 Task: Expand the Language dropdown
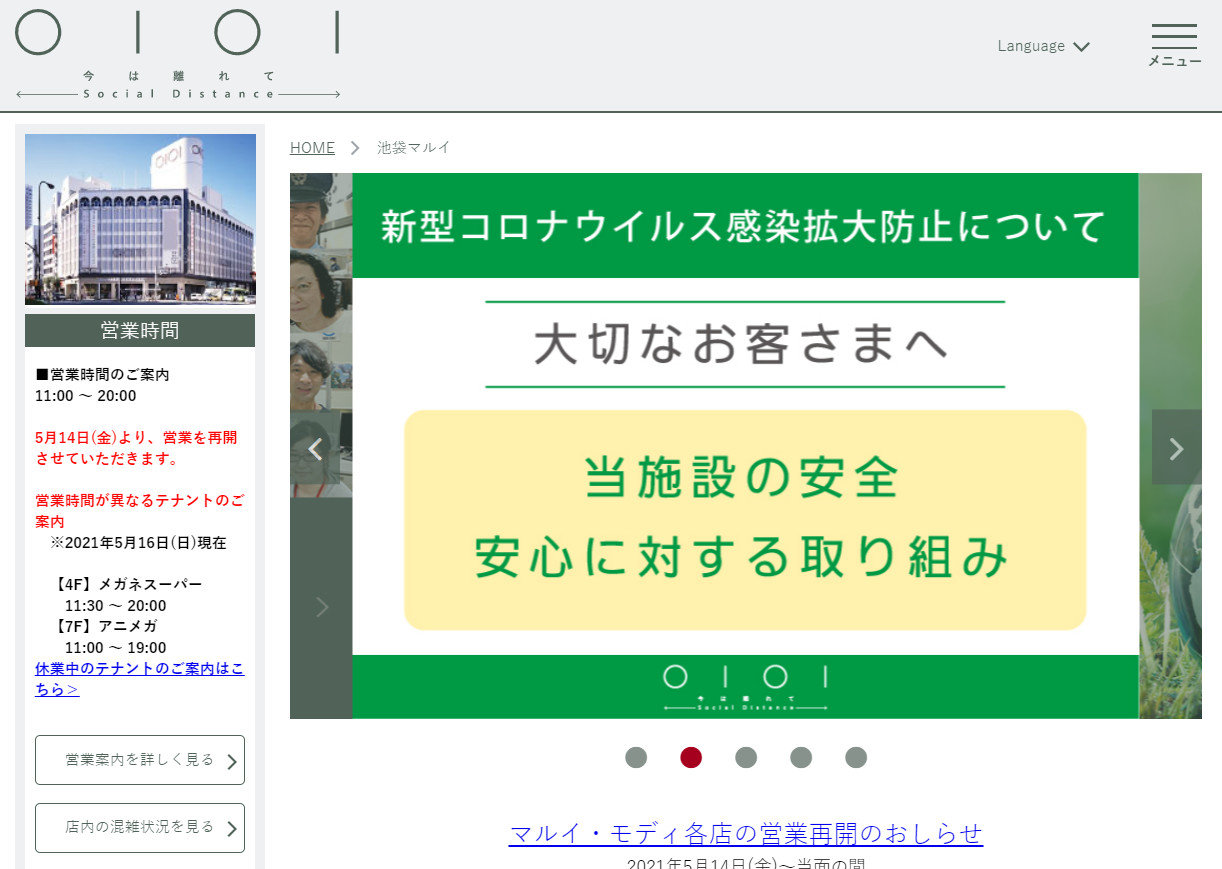point(1031,46)
